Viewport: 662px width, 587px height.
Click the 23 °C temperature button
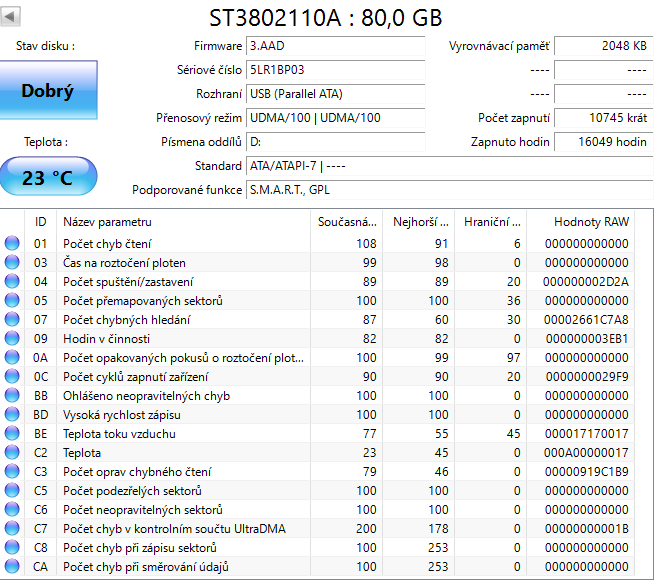(48, 177)
